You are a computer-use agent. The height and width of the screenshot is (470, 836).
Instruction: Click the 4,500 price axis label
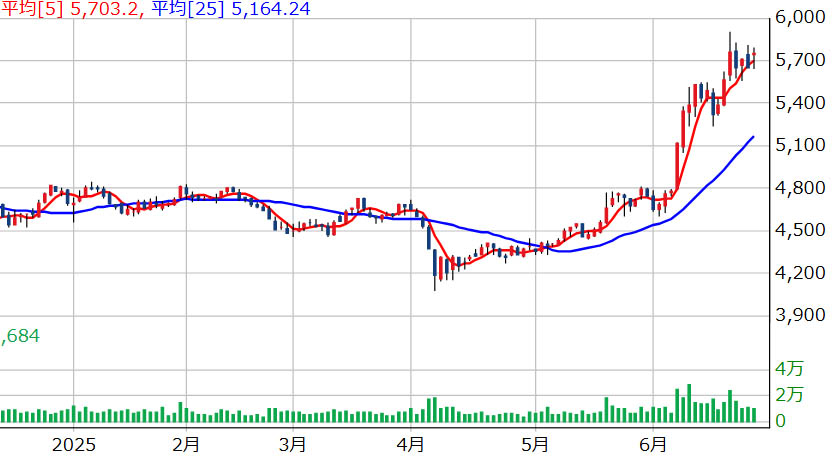tap(800, 230)
